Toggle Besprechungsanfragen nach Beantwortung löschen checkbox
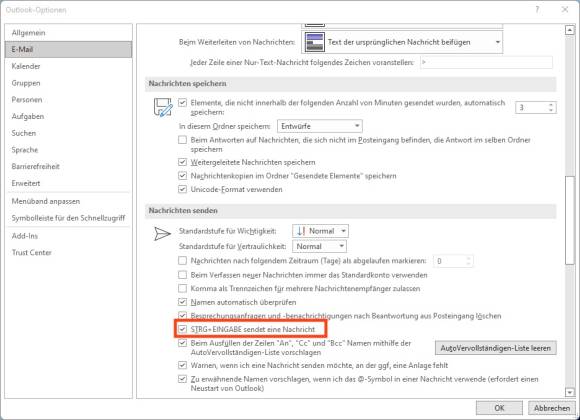This screenshot has width=580, height=420. coord(182,315)
